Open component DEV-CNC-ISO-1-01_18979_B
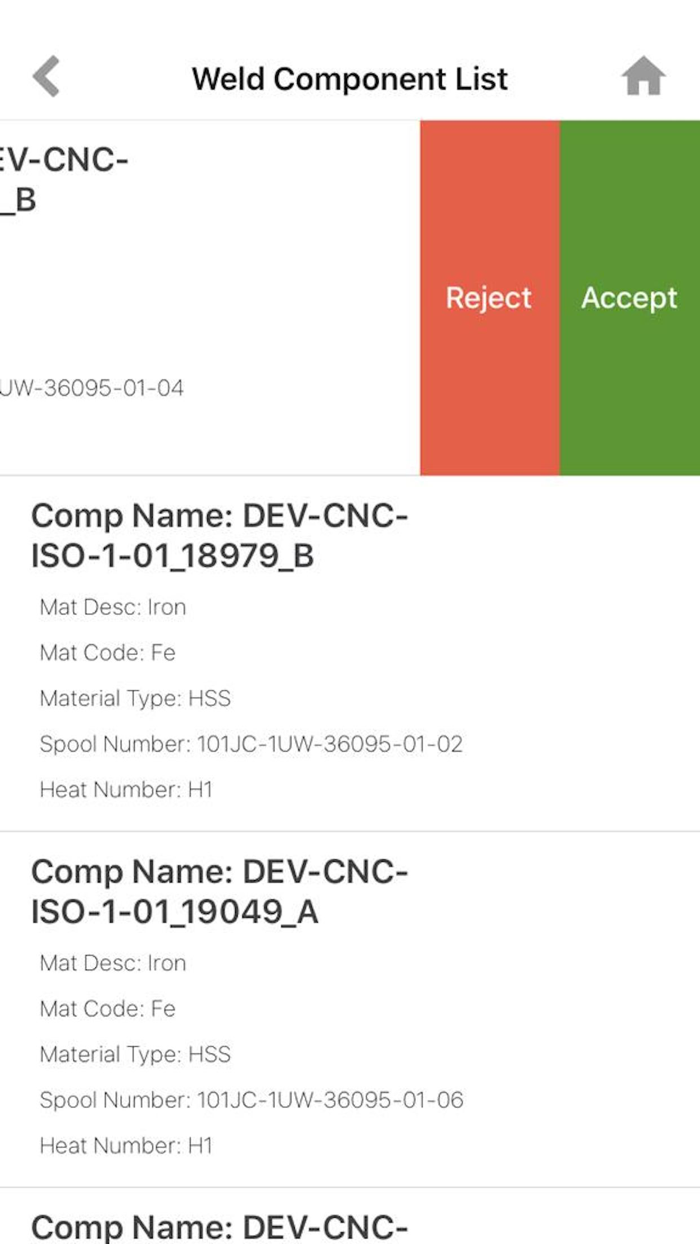 (220, 537)
